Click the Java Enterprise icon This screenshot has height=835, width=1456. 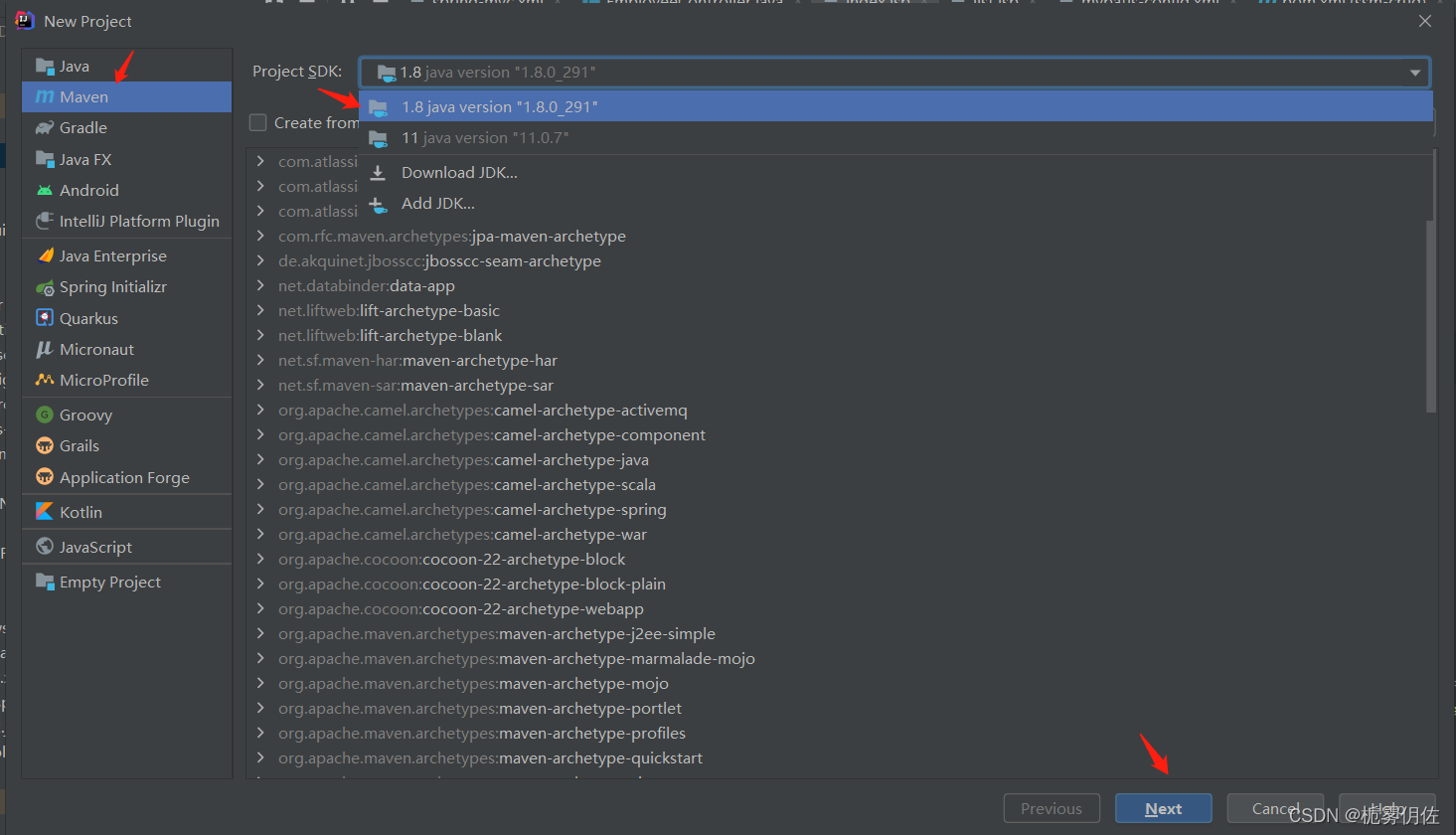tap(45, 255)
